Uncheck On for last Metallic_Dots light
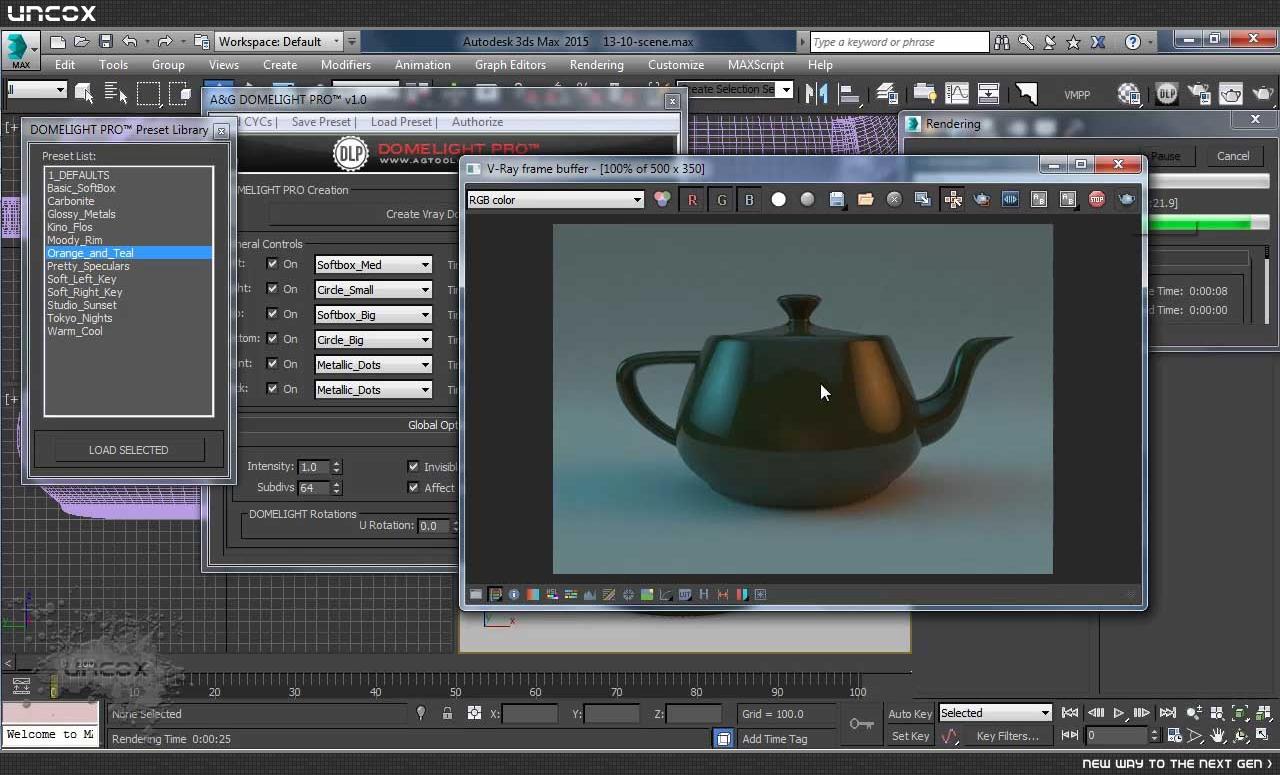The height and width of the screenshot is (775, 1280). [x=272, y=389]
